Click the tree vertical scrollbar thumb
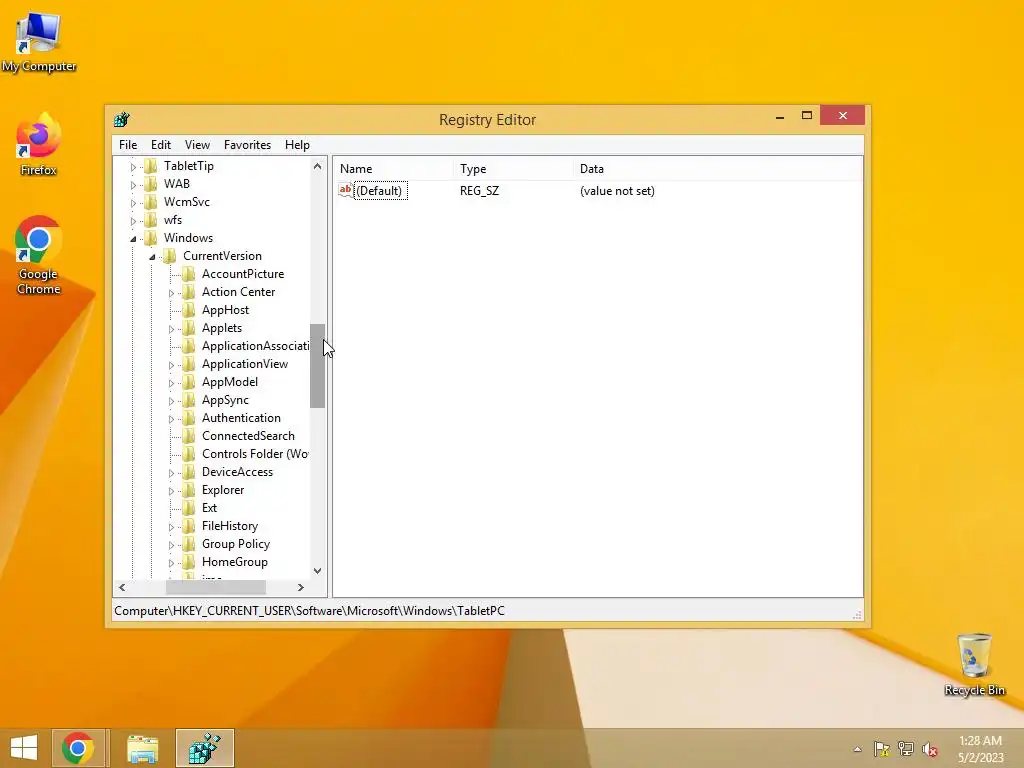This screenshot has width=1024, height=768. [x=317, y=366]
